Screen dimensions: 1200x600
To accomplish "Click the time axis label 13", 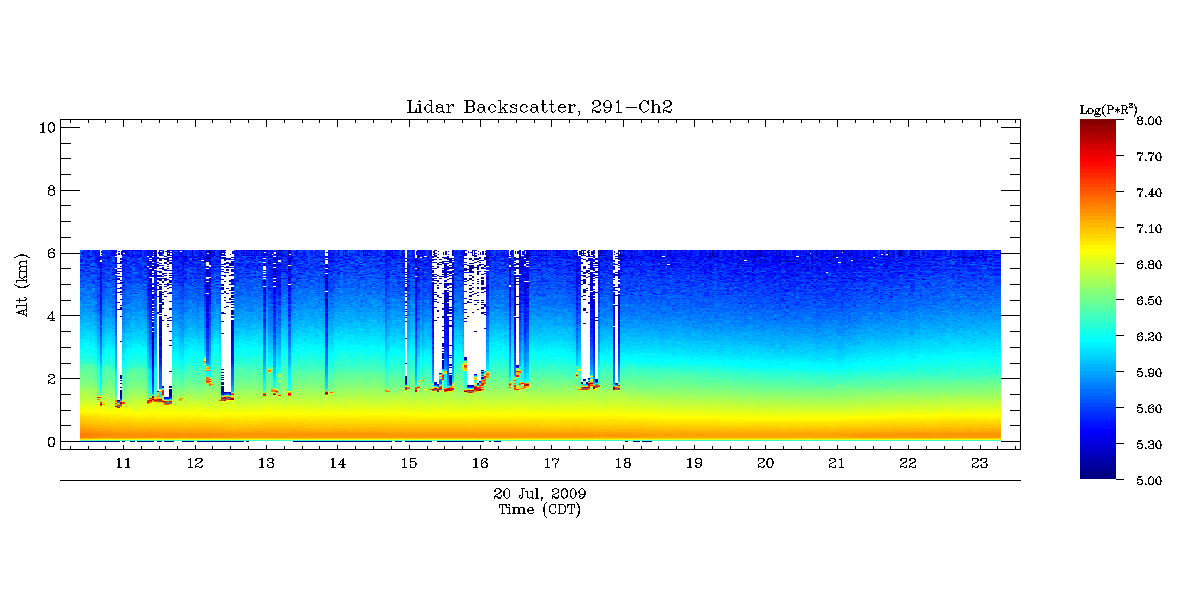I will click(x=266, y=464).
